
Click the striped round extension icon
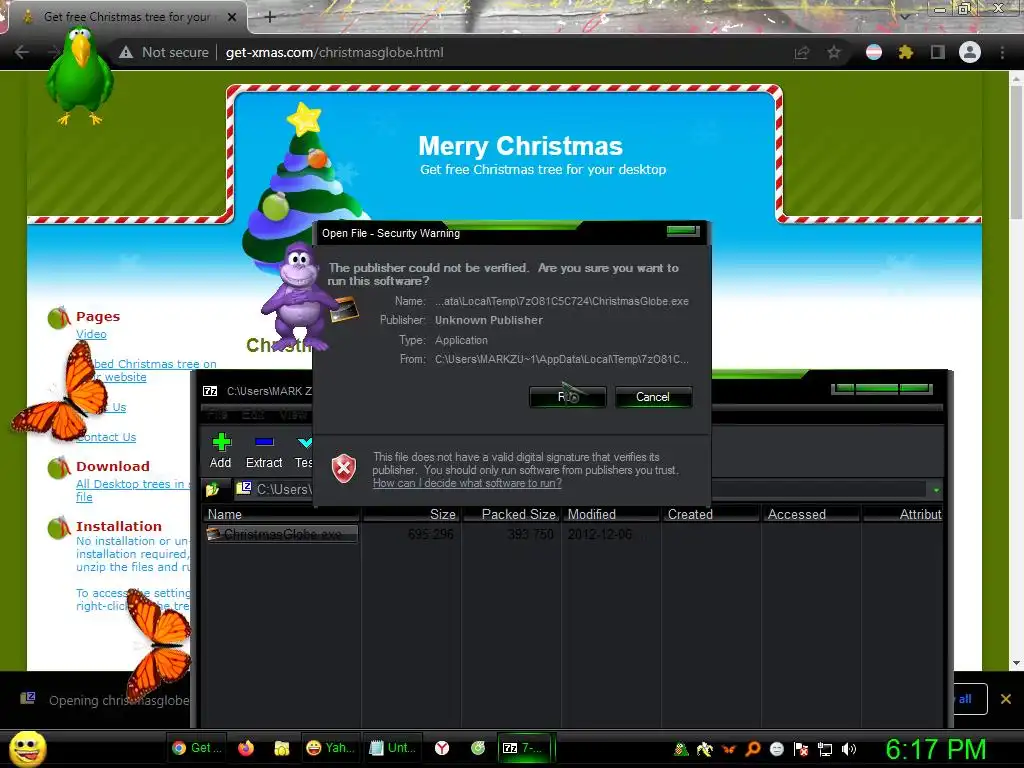click(874, 52)
